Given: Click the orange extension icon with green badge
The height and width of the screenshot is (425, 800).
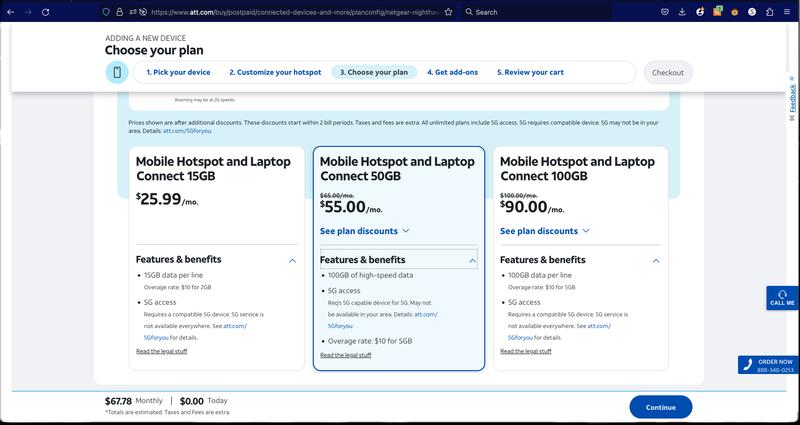Looking at the screenshot, I should [x=717, y=11].
